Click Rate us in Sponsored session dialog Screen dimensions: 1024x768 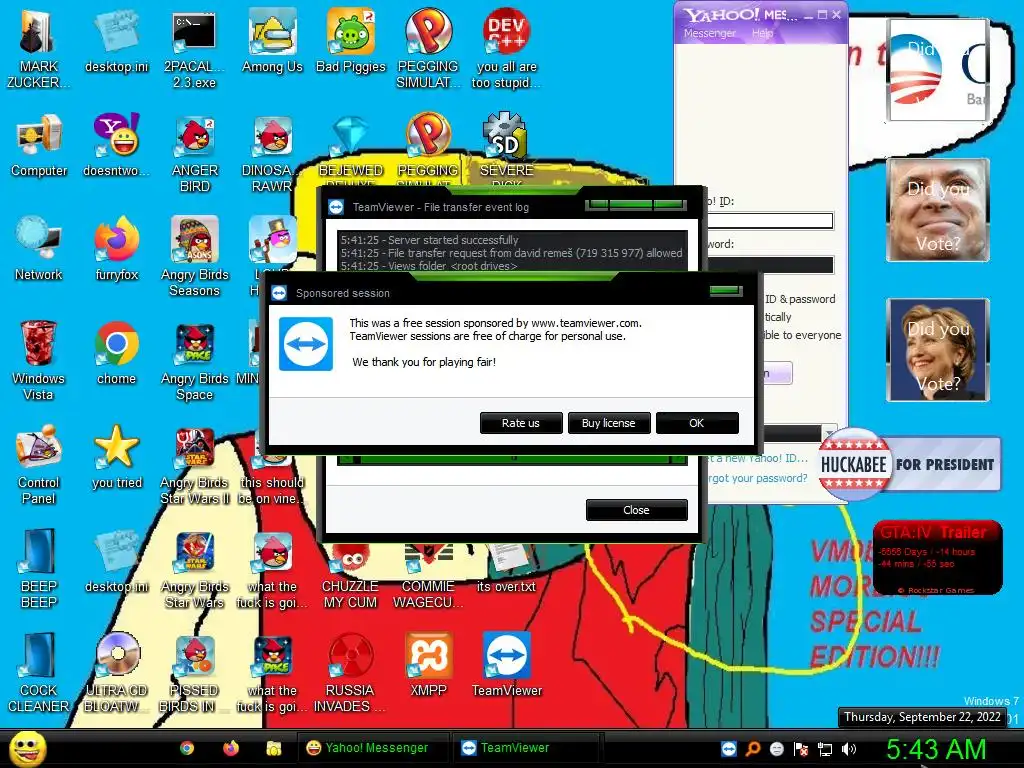tap(520, 423)
